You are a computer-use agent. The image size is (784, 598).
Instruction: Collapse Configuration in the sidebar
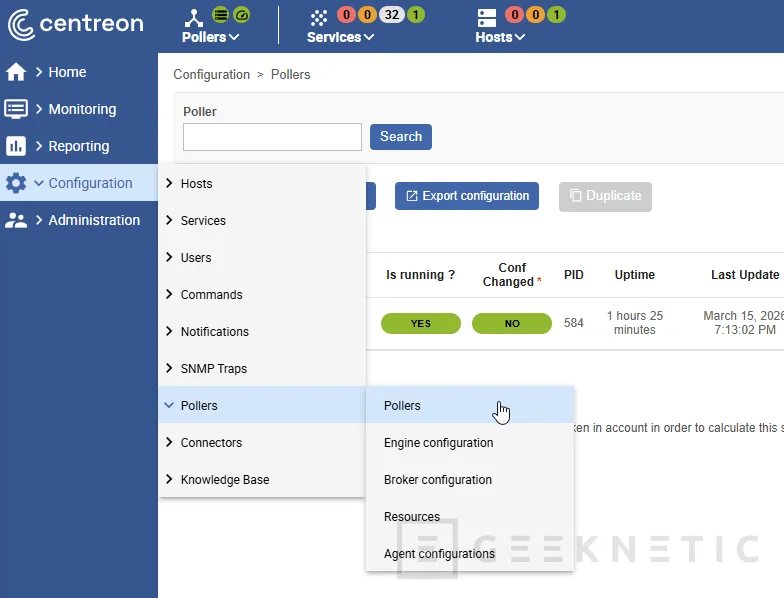click(79, 183)
